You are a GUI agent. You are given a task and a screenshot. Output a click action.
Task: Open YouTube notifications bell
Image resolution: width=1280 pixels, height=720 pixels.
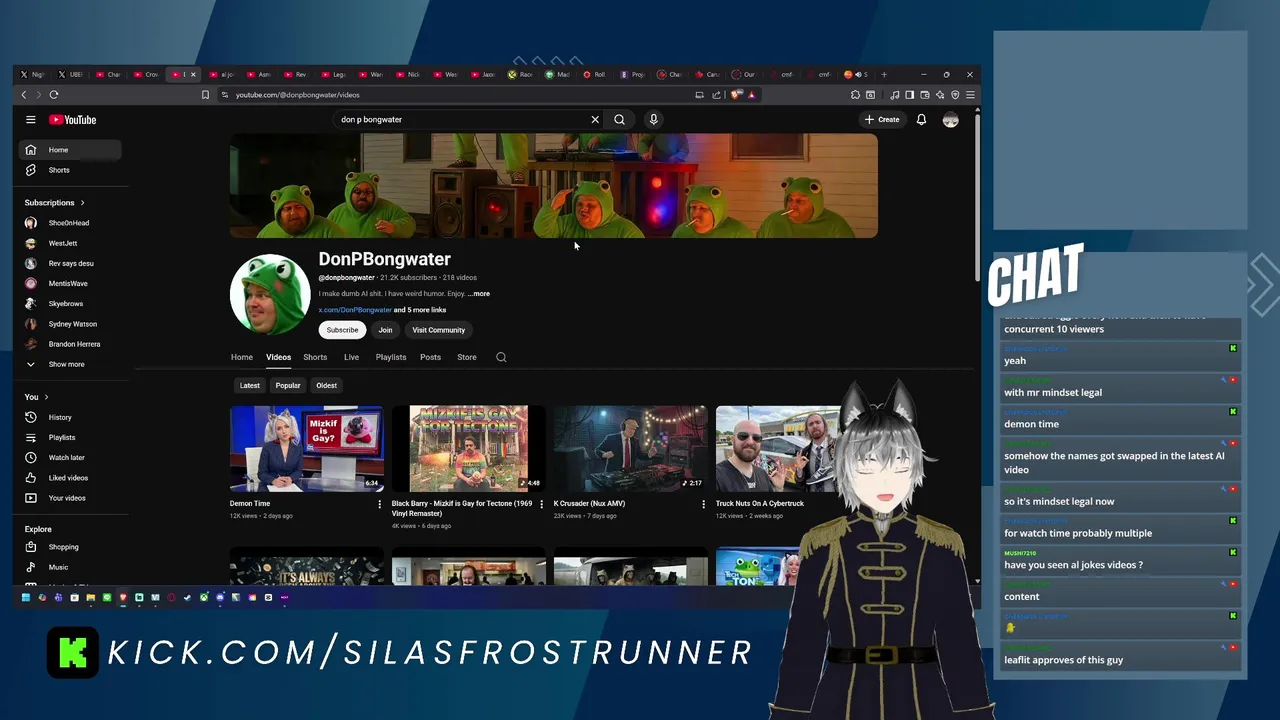click(x=921, y=119)
